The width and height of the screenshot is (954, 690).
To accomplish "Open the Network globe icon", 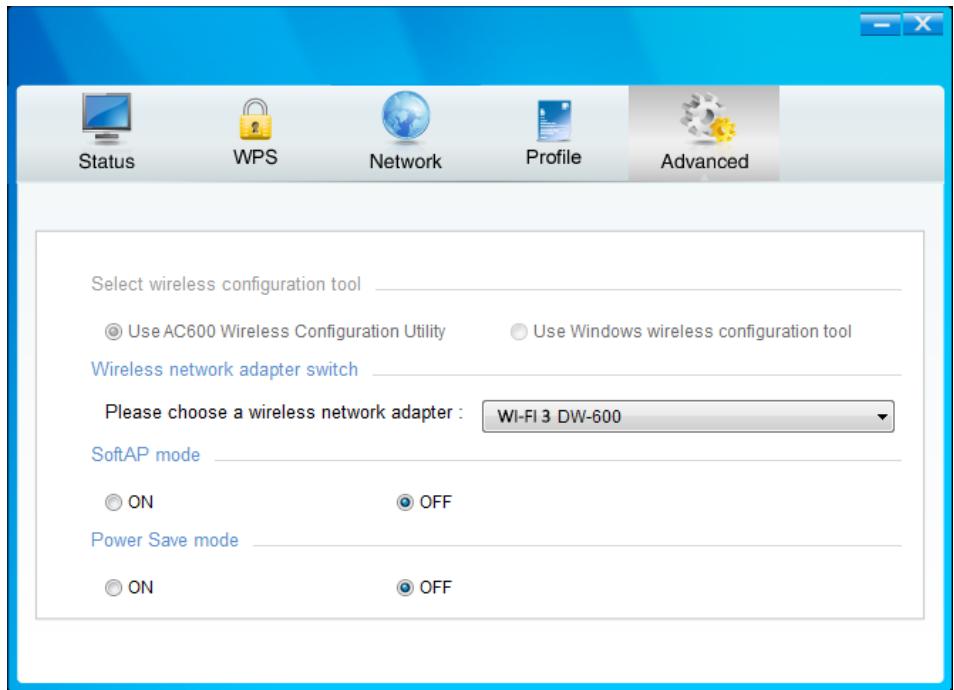I will pyautogui.click(x=406, y=116).
